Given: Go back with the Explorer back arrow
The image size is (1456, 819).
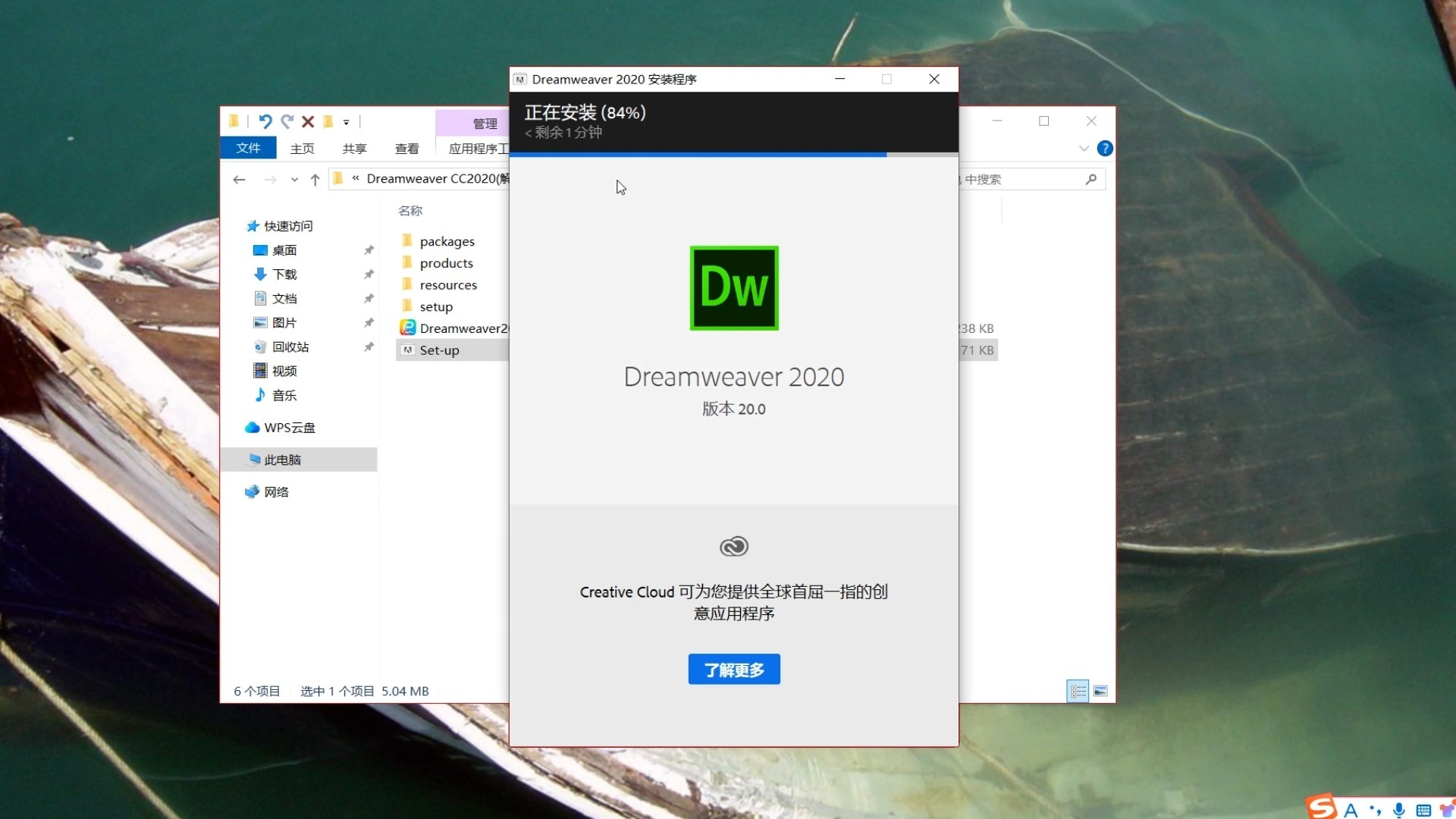Looking at the screenshot, I should 239,180.
